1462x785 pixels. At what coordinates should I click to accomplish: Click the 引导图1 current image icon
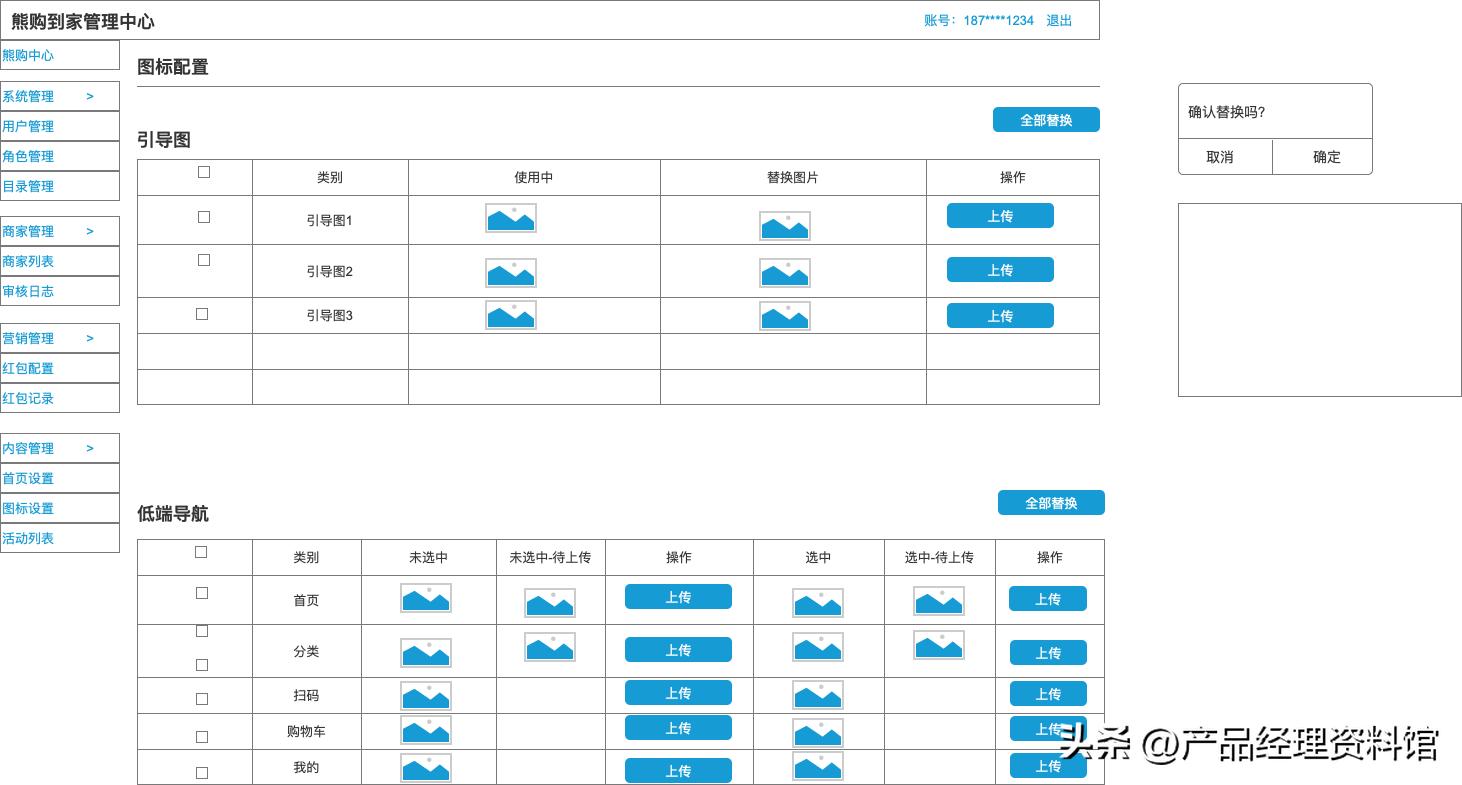[x=510, y=217]
